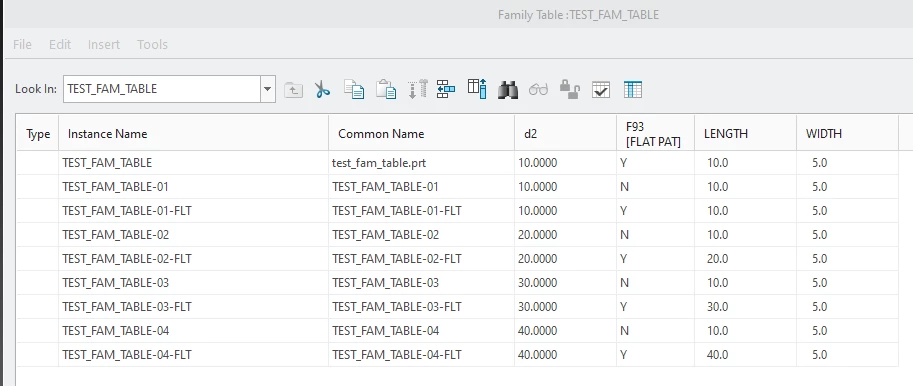Screen dimensions: 913x386
Task: Click the Edit table with Excel icon
Action: pos(632,90)
